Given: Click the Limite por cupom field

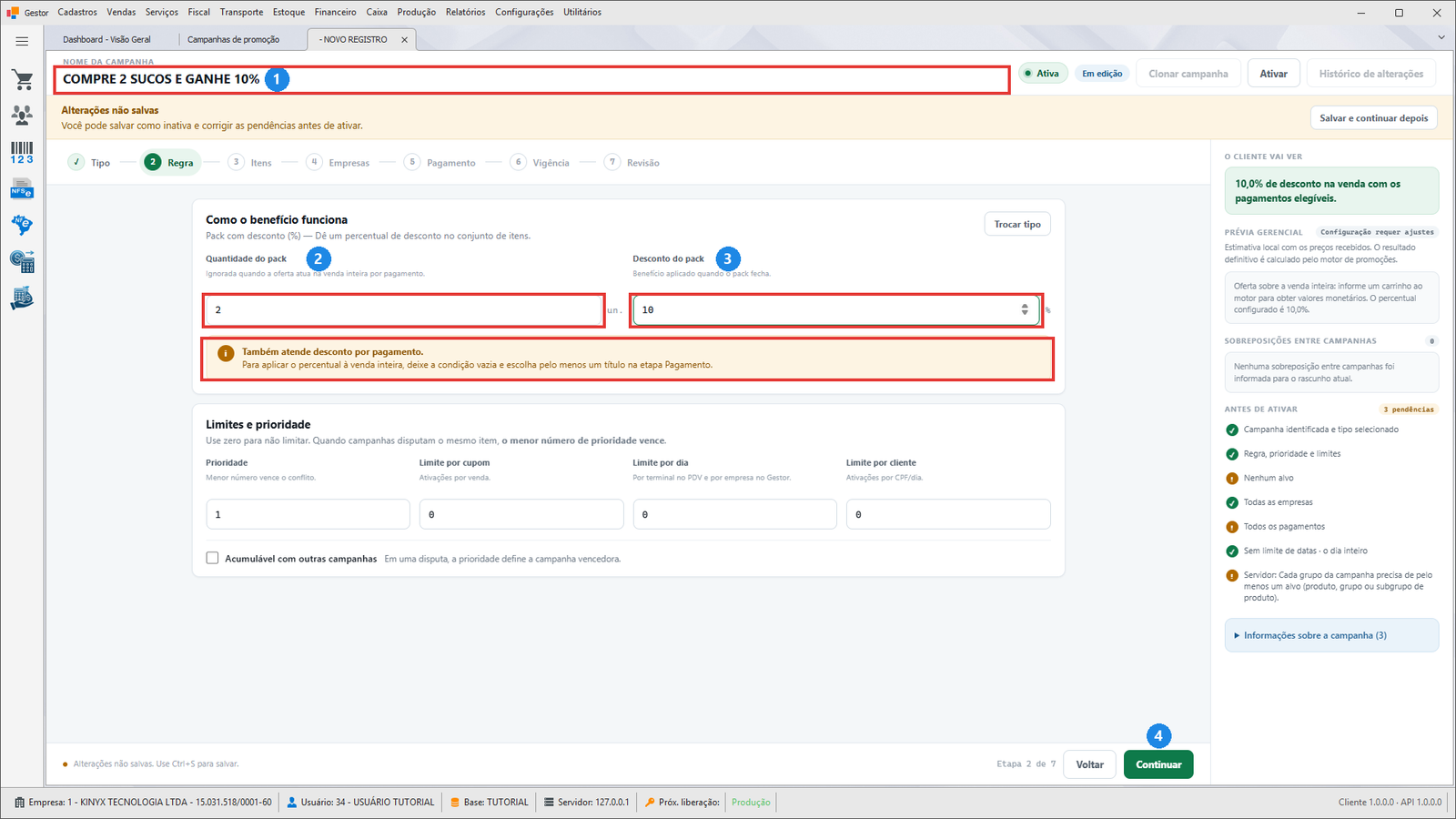Looking at the screenshot, I should [521, 514].
